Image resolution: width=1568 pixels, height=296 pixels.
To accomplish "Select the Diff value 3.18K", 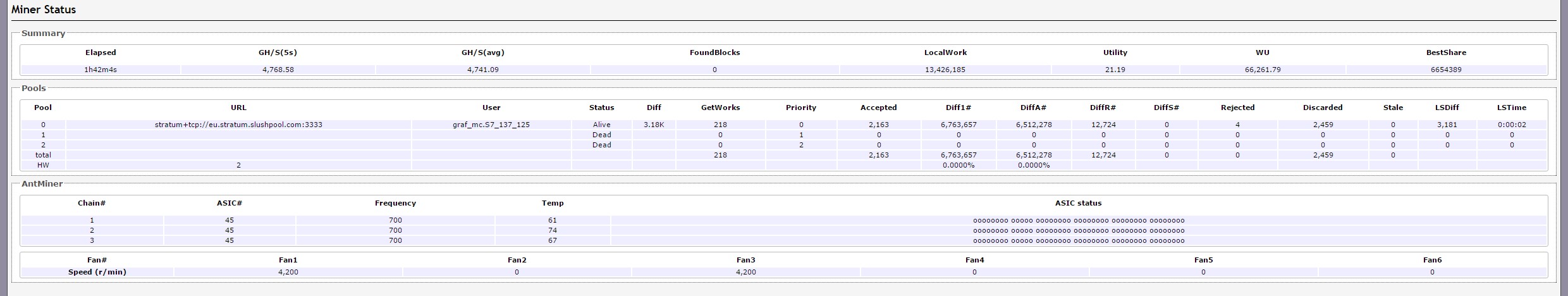I will coord(654,125).
